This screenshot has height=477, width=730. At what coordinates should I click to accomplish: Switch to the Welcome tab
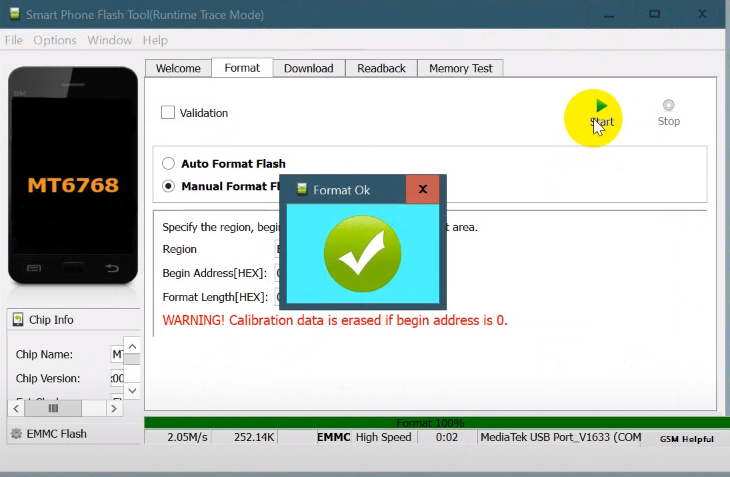coord(178,68)
